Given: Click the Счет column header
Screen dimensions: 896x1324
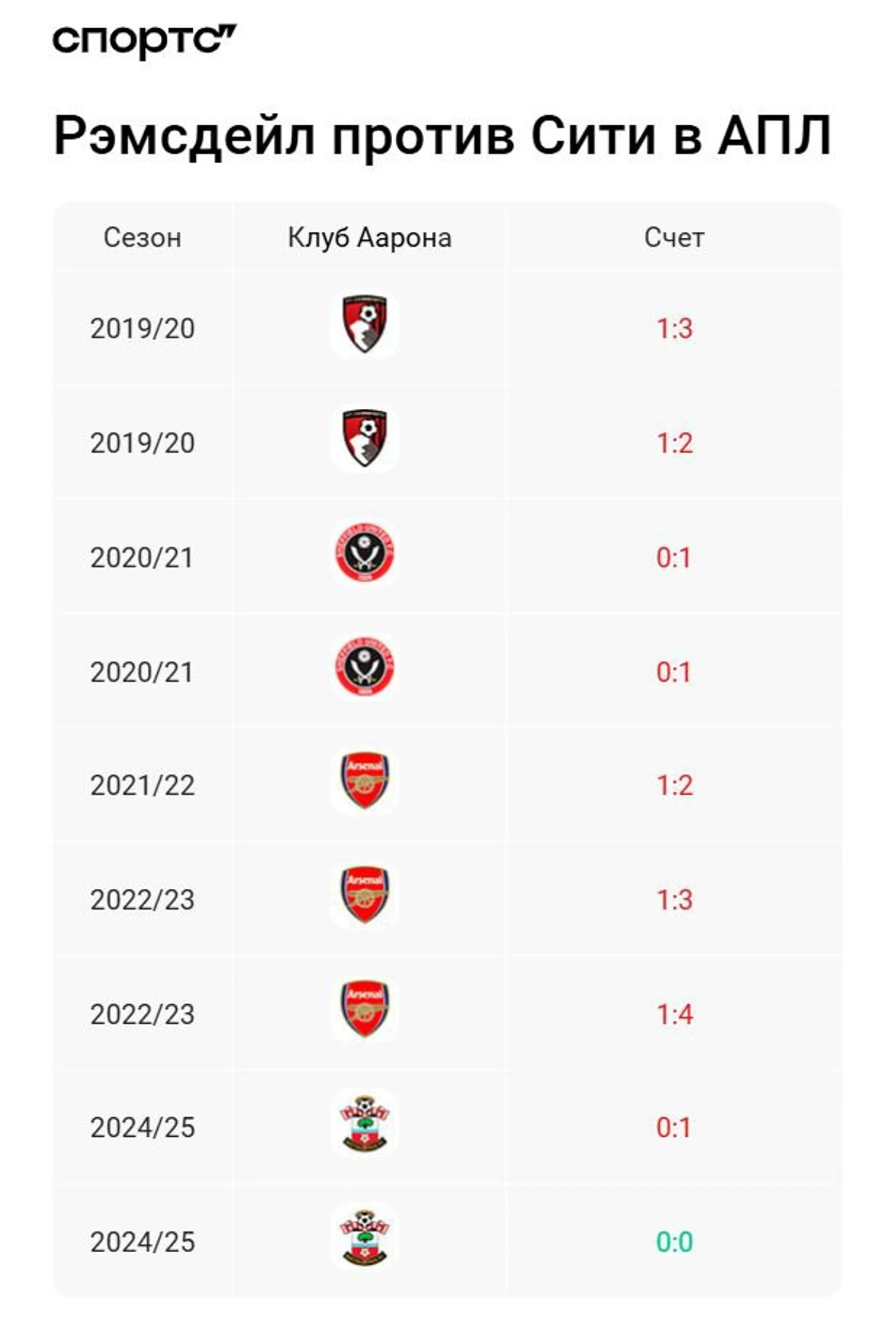Looking at the screenshot, I should point(674,238).
